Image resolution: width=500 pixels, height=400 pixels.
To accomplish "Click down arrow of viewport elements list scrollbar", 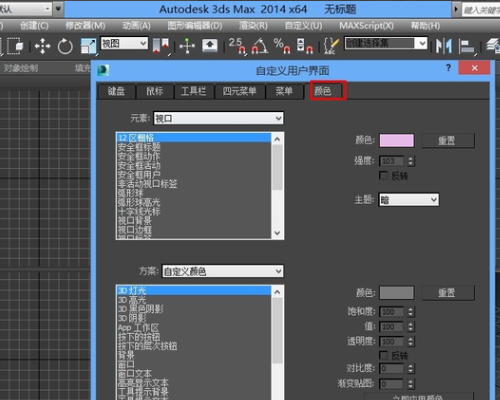I will (277, 233).
